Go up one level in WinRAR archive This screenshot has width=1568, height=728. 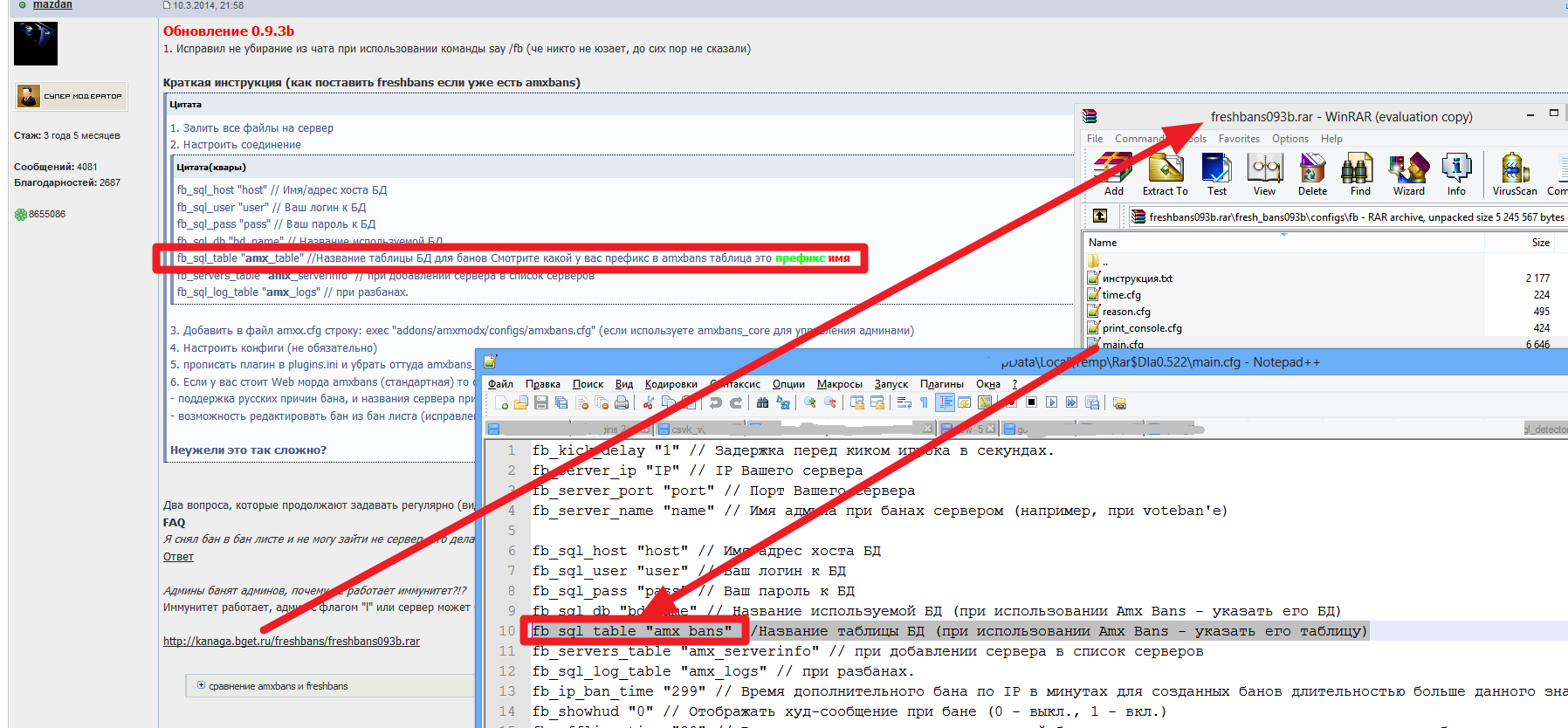click(x=1100, y=216)
